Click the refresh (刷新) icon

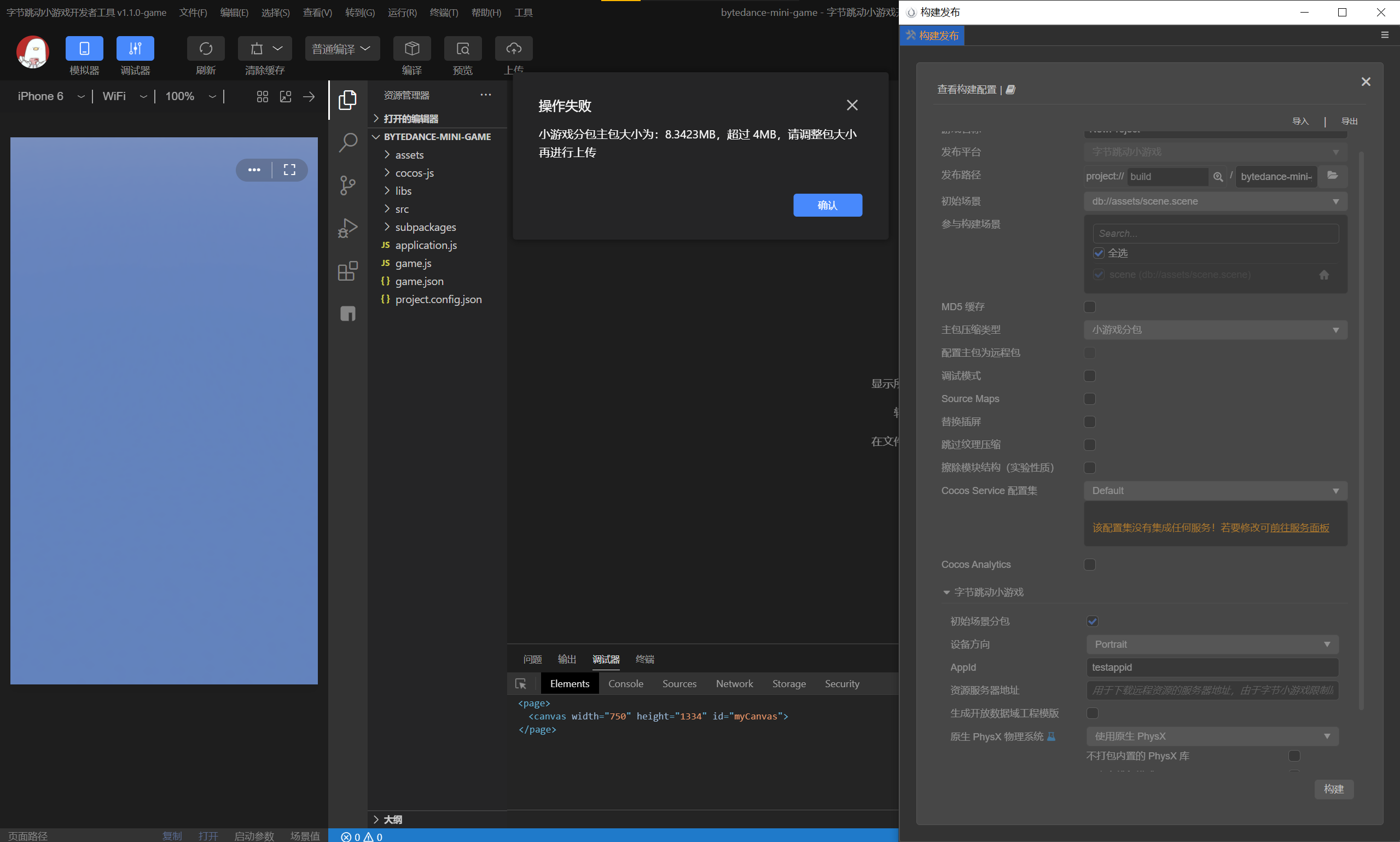click(205, 49)
